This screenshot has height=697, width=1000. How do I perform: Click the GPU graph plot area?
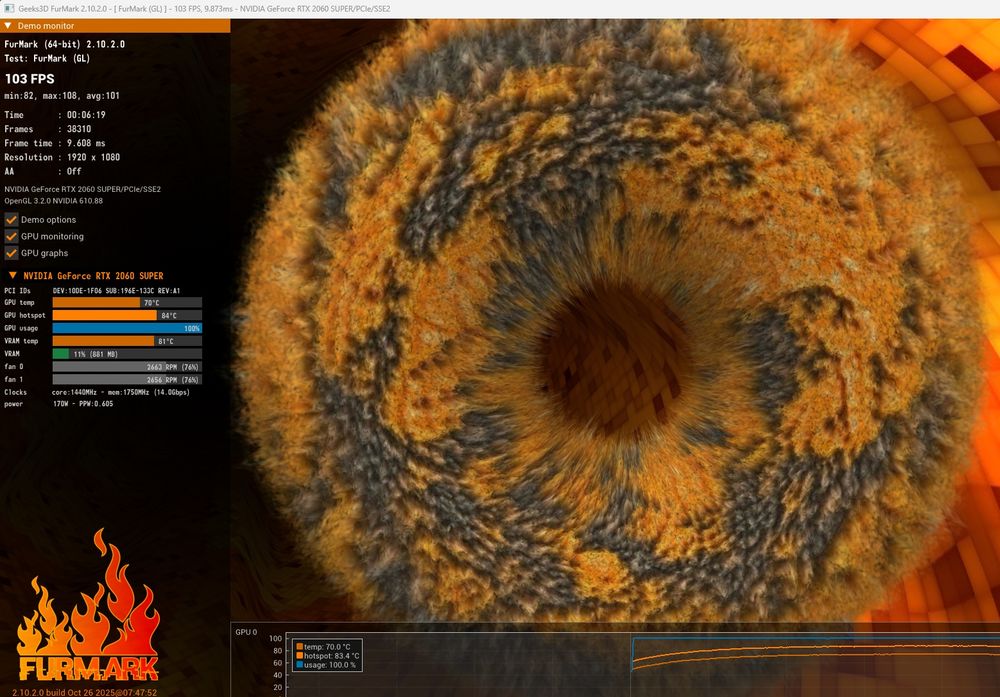pyautogui.click(x=643, y=664)
